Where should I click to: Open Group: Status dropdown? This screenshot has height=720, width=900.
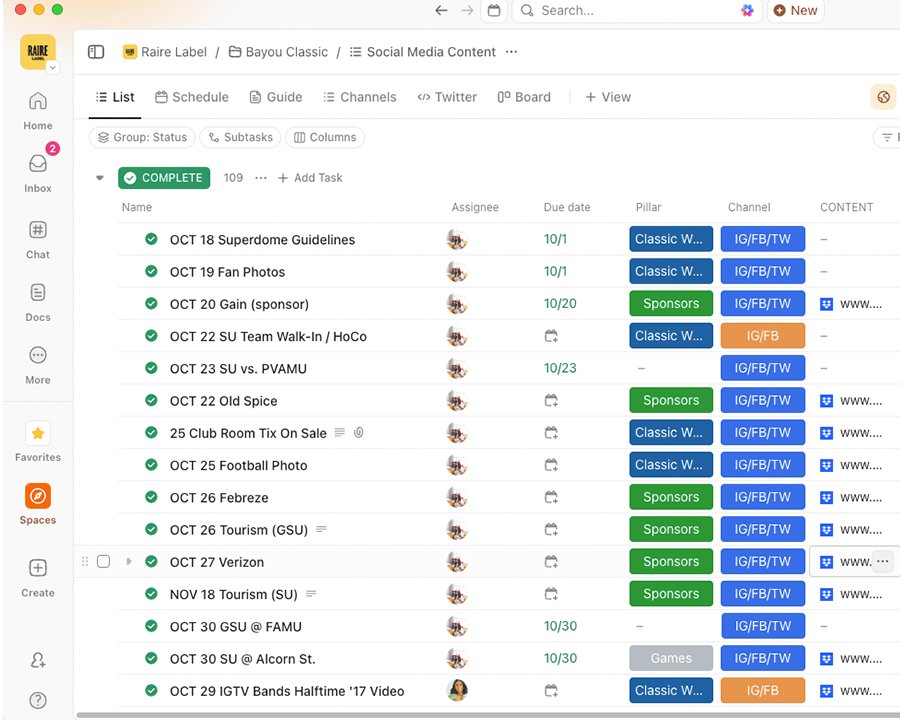click(142, 137)
